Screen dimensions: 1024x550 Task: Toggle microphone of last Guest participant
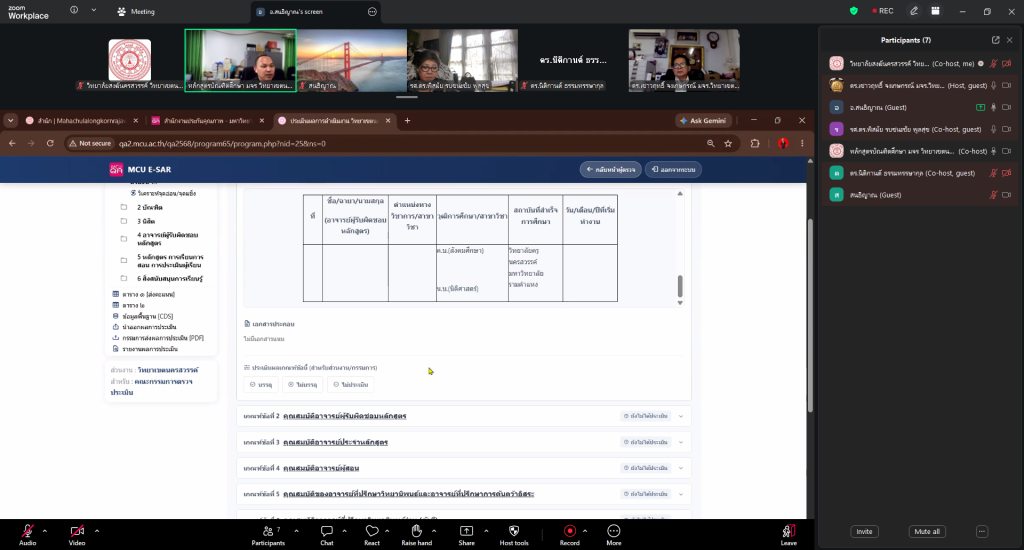tap(993, 195)
